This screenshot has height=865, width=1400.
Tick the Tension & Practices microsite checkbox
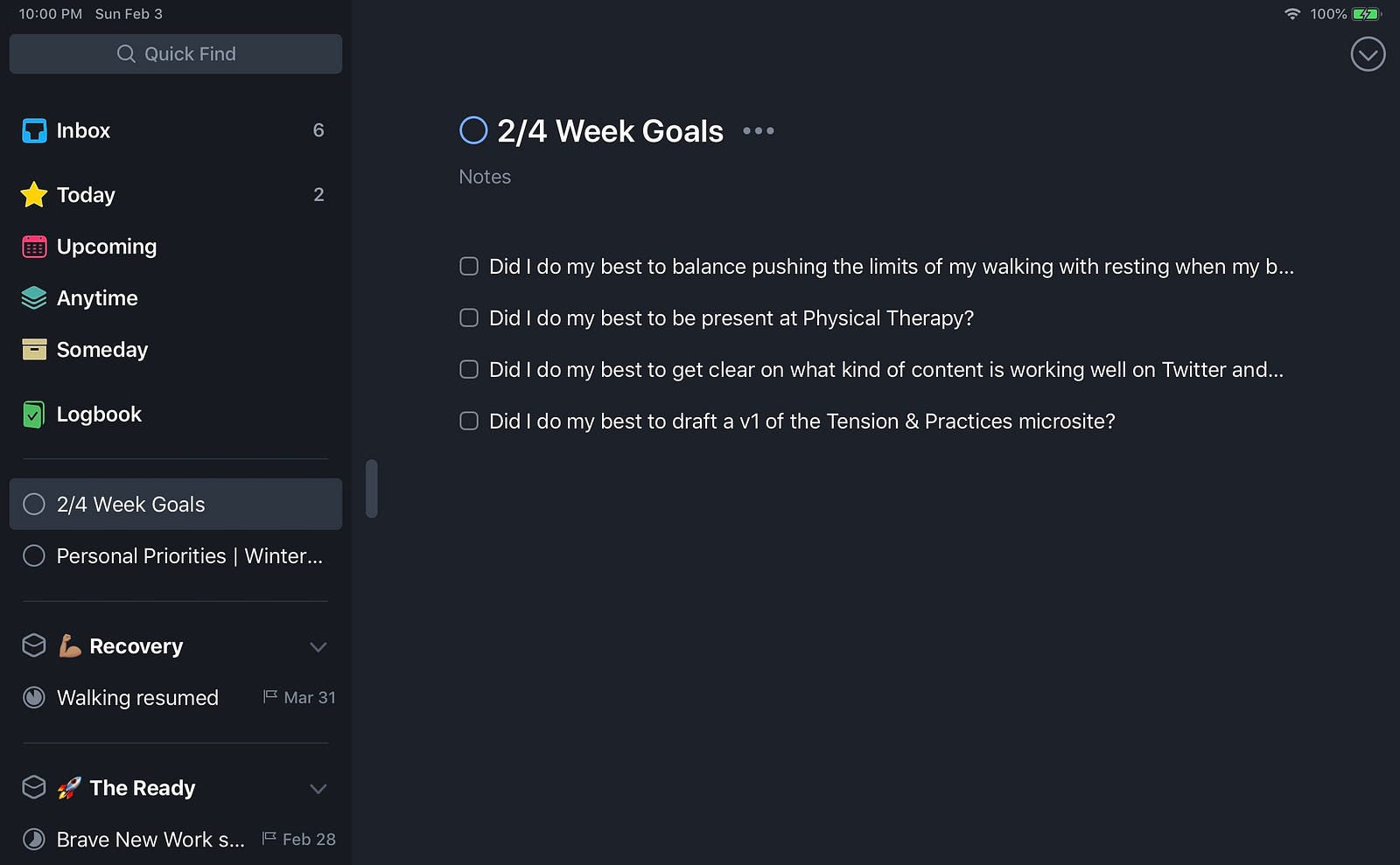(469, 421)
